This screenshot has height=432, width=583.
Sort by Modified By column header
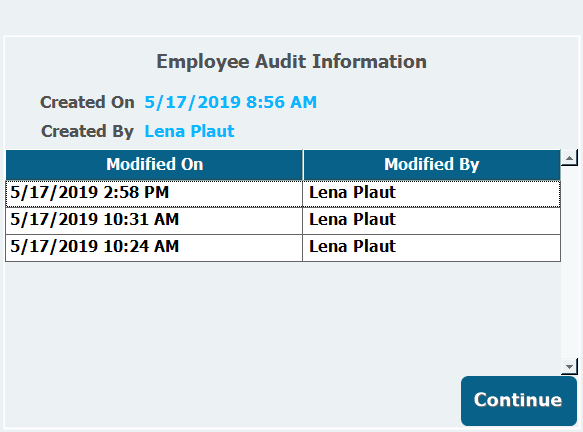click(x=432, y=165)
